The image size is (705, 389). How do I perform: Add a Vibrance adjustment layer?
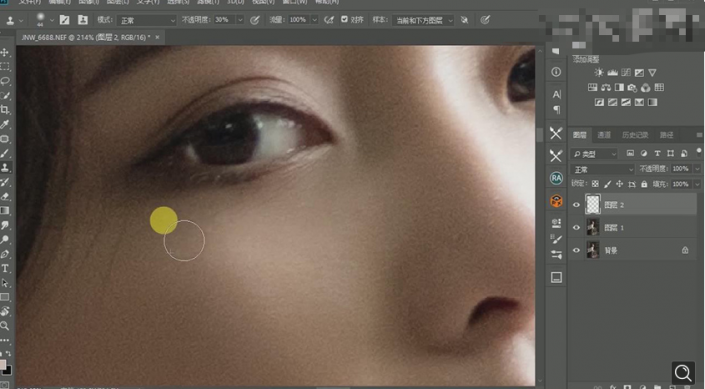coord(652,72)
